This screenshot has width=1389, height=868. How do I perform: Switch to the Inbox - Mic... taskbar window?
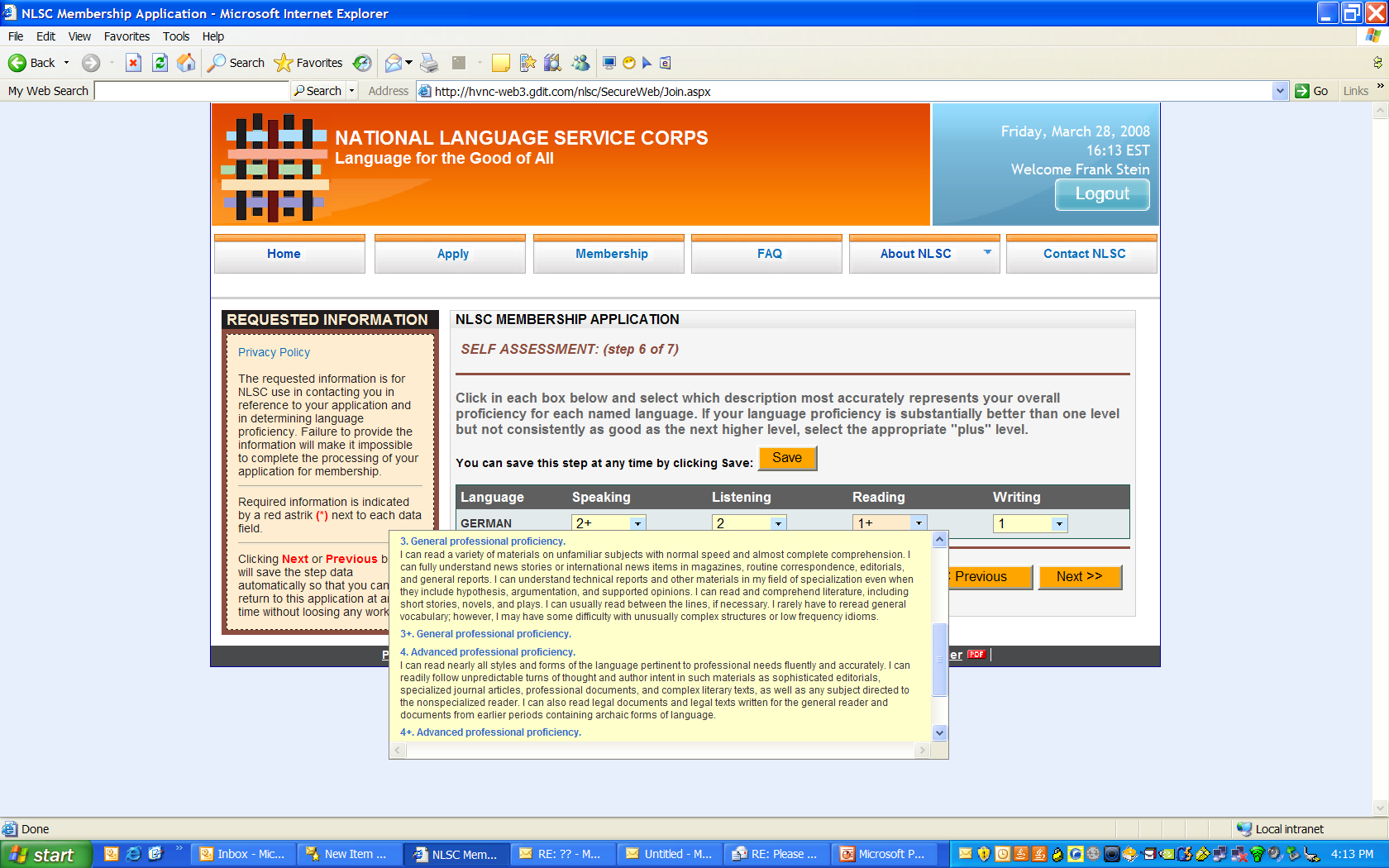(x=243, y=854)
